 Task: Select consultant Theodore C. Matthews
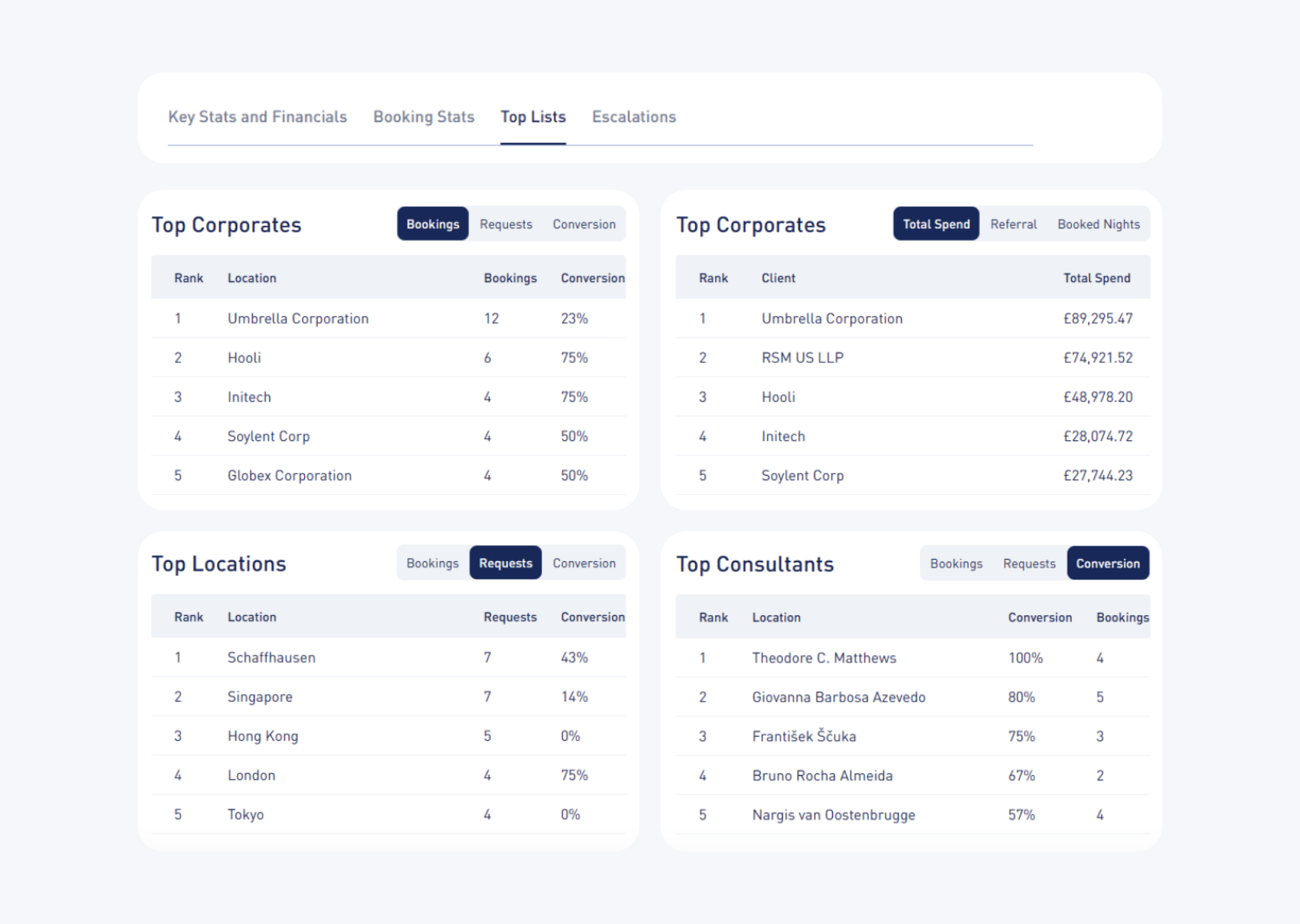point(824,657)
